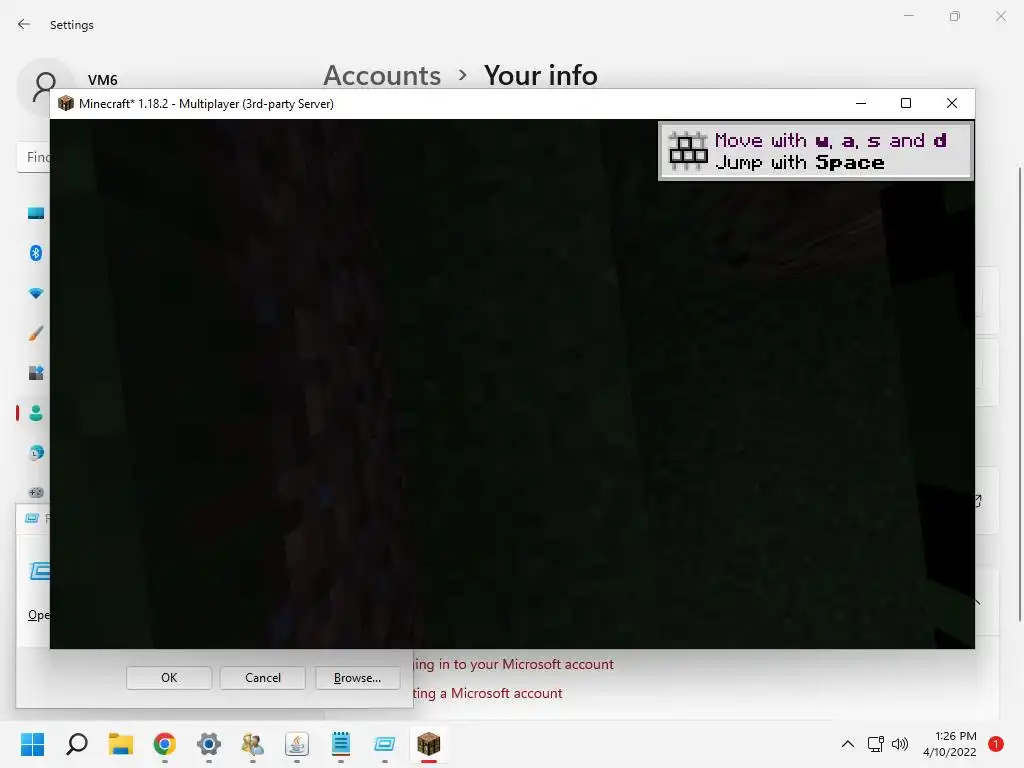Open File Explorer from the taskbar

pyautogui.click(x=121, y=744)
